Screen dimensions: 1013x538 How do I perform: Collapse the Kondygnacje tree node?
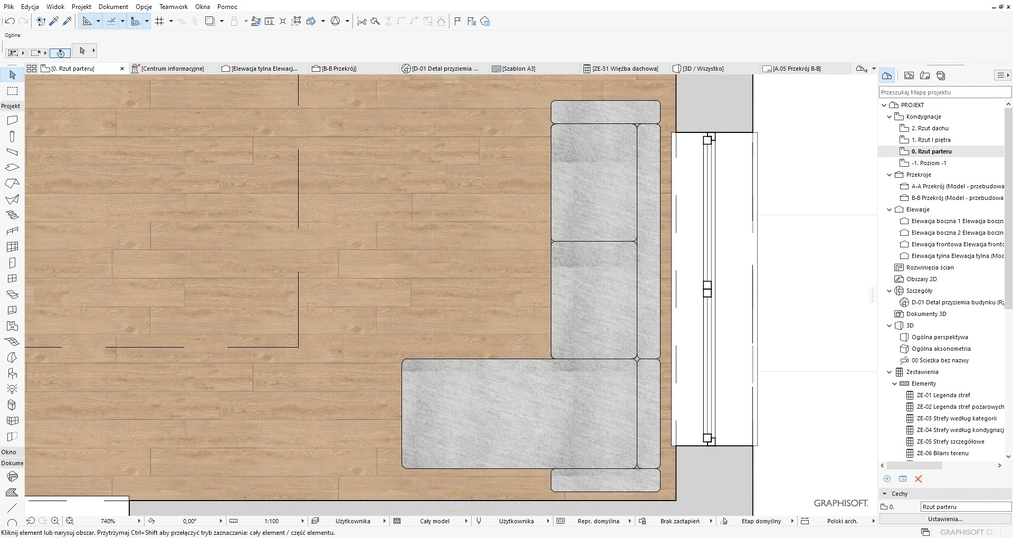889,117
